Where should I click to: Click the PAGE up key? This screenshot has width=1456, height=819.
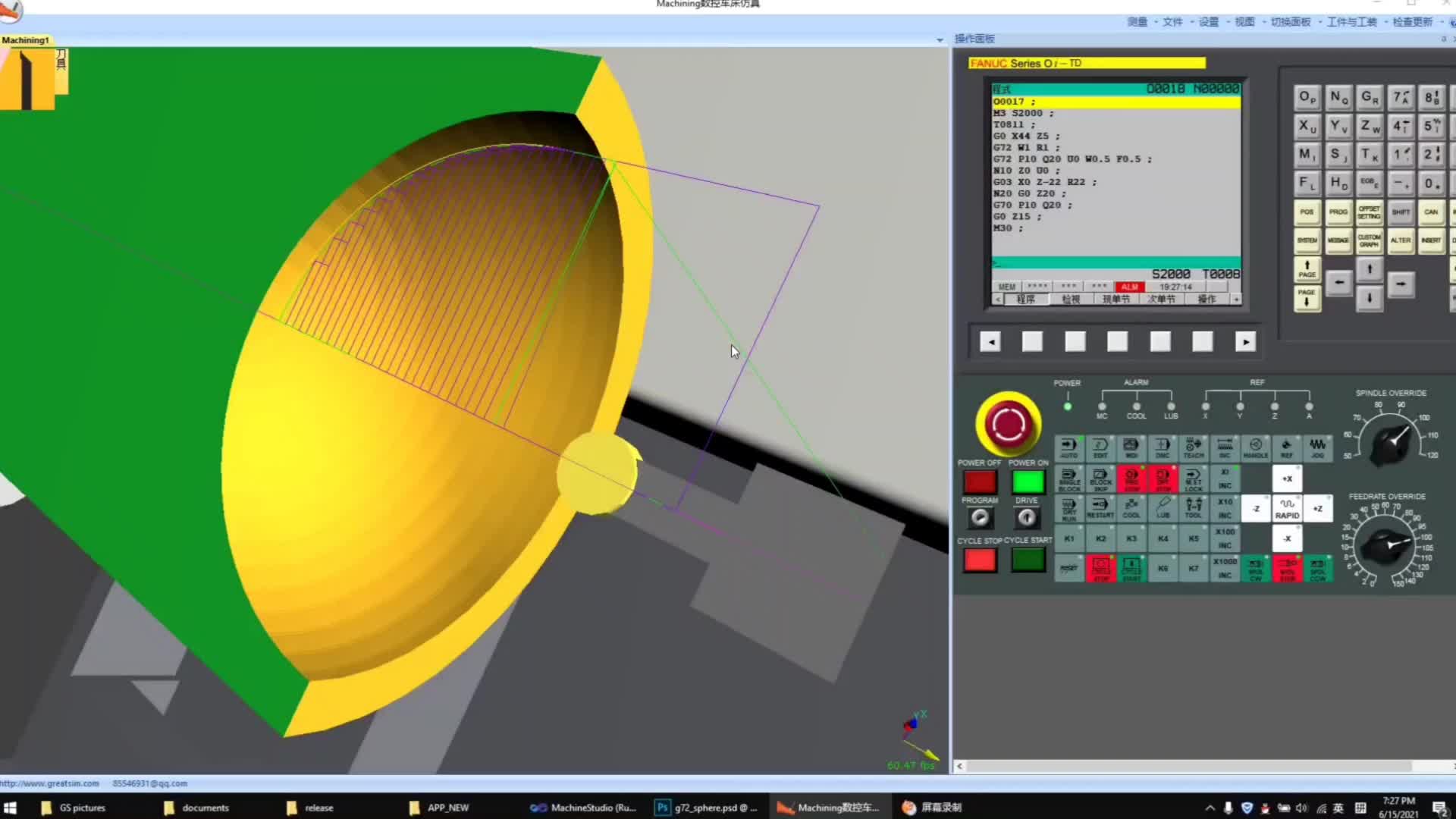pos(1307,269)
